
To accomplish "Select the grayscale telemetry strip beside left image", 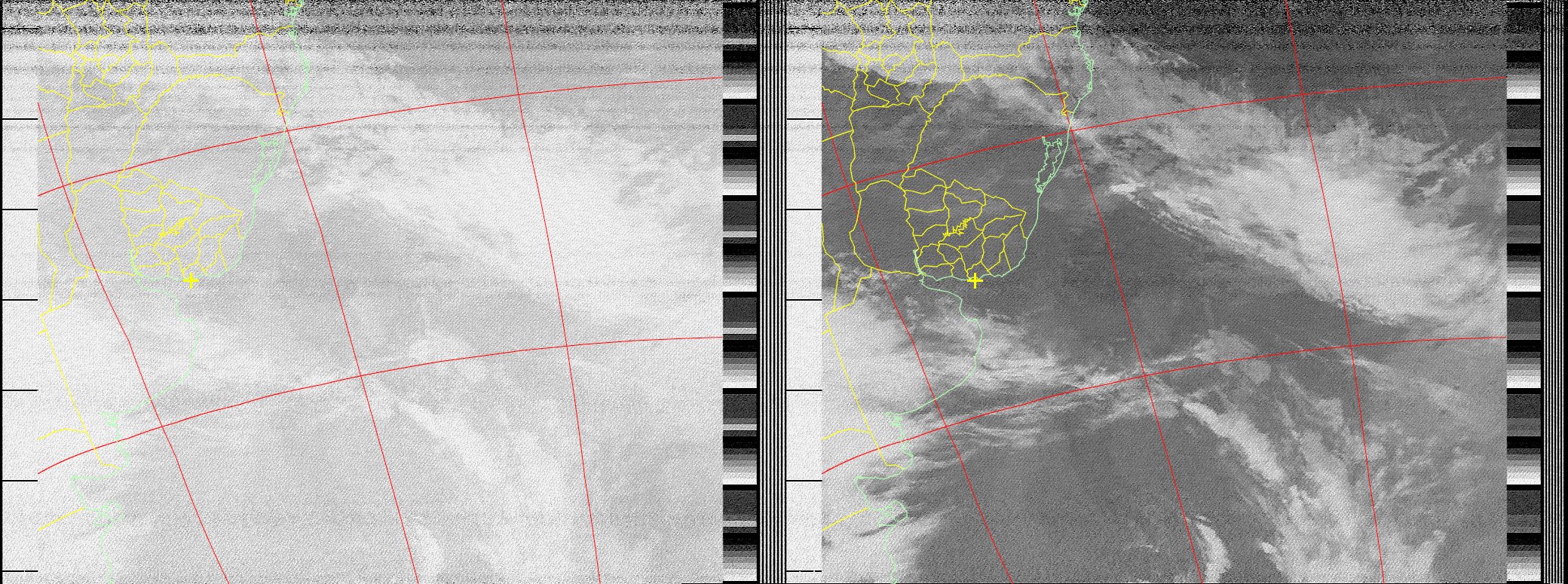I will tap(740, 292).
